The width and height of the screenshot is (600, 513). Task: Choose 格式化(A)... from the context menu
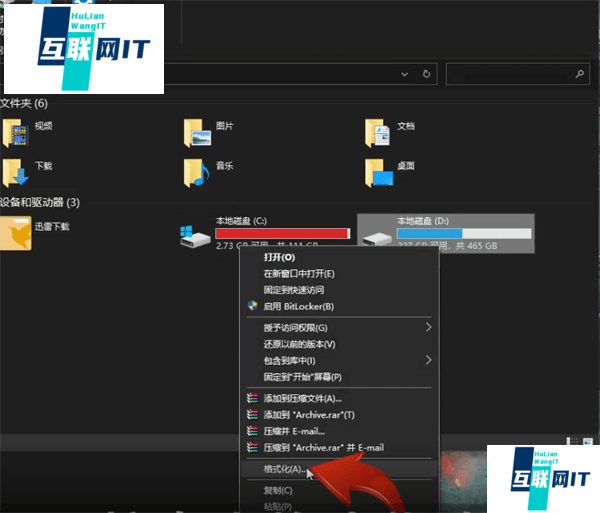pyautogui.click(x=284, y=468)
